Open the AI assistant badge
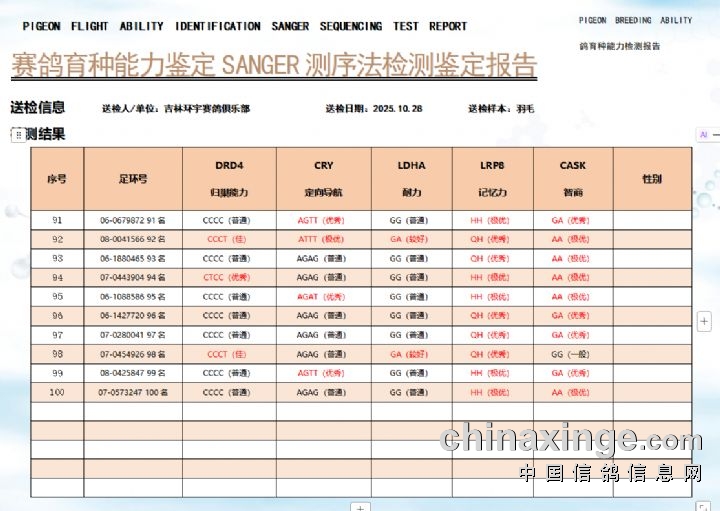The height and width of the screenshot is (511, 720). point(704,134)
